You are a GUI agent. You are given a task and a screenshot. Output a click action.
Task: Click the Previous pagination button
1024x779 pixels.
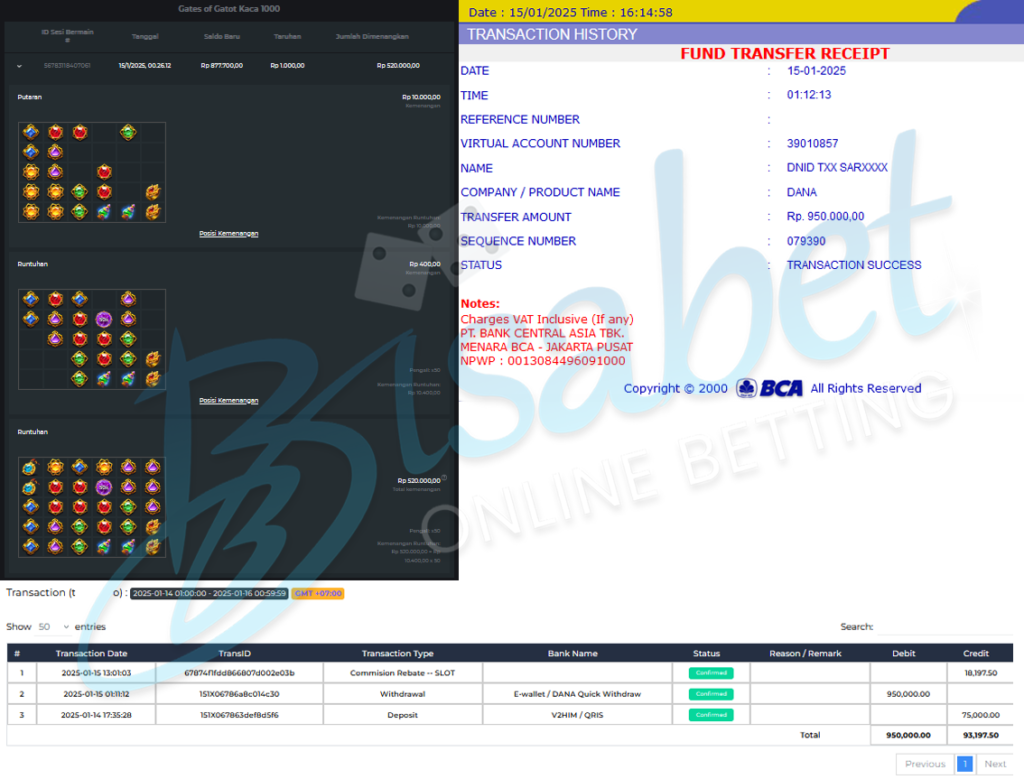point(925,764)
